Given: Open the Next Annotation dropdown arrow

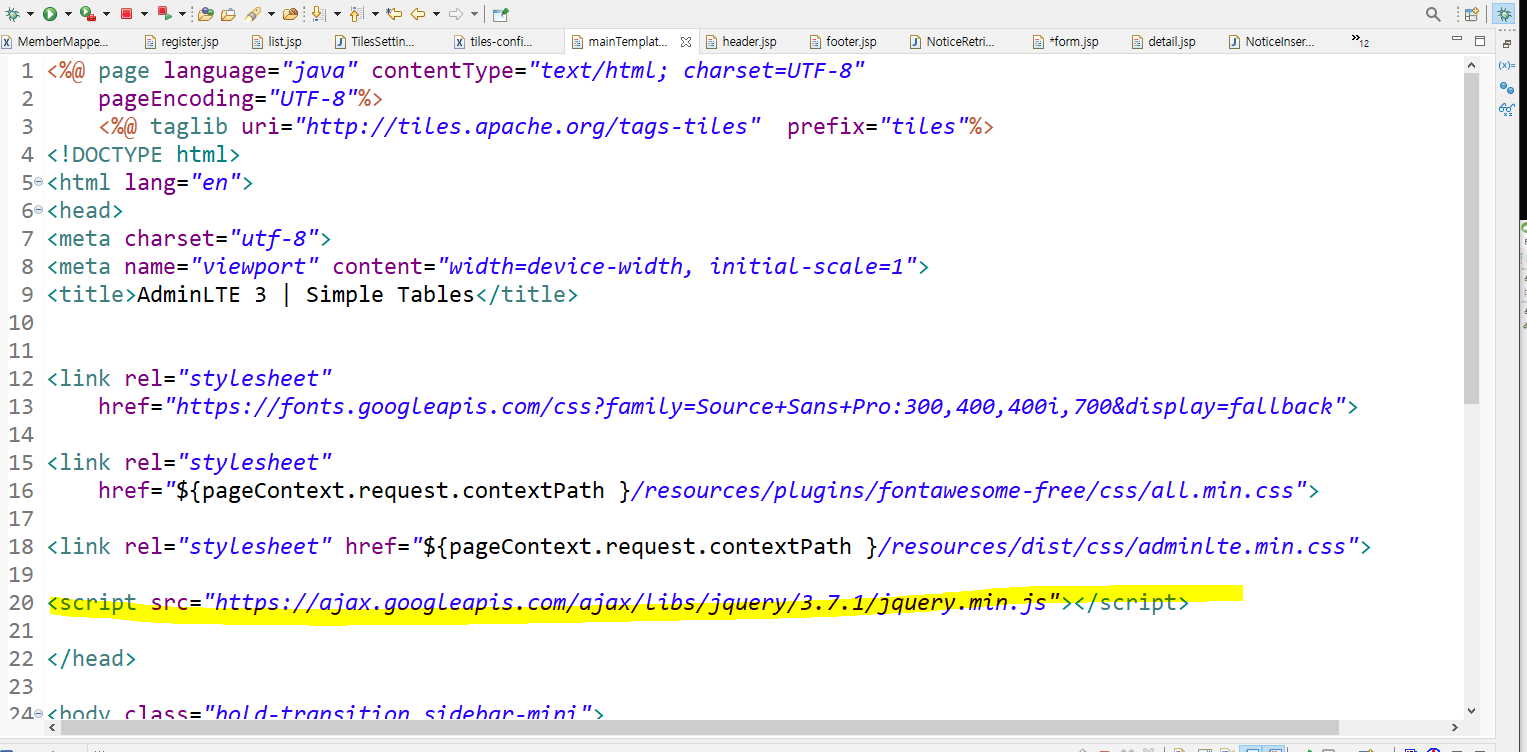Looking at the screenshot, I should click(337, 14).
